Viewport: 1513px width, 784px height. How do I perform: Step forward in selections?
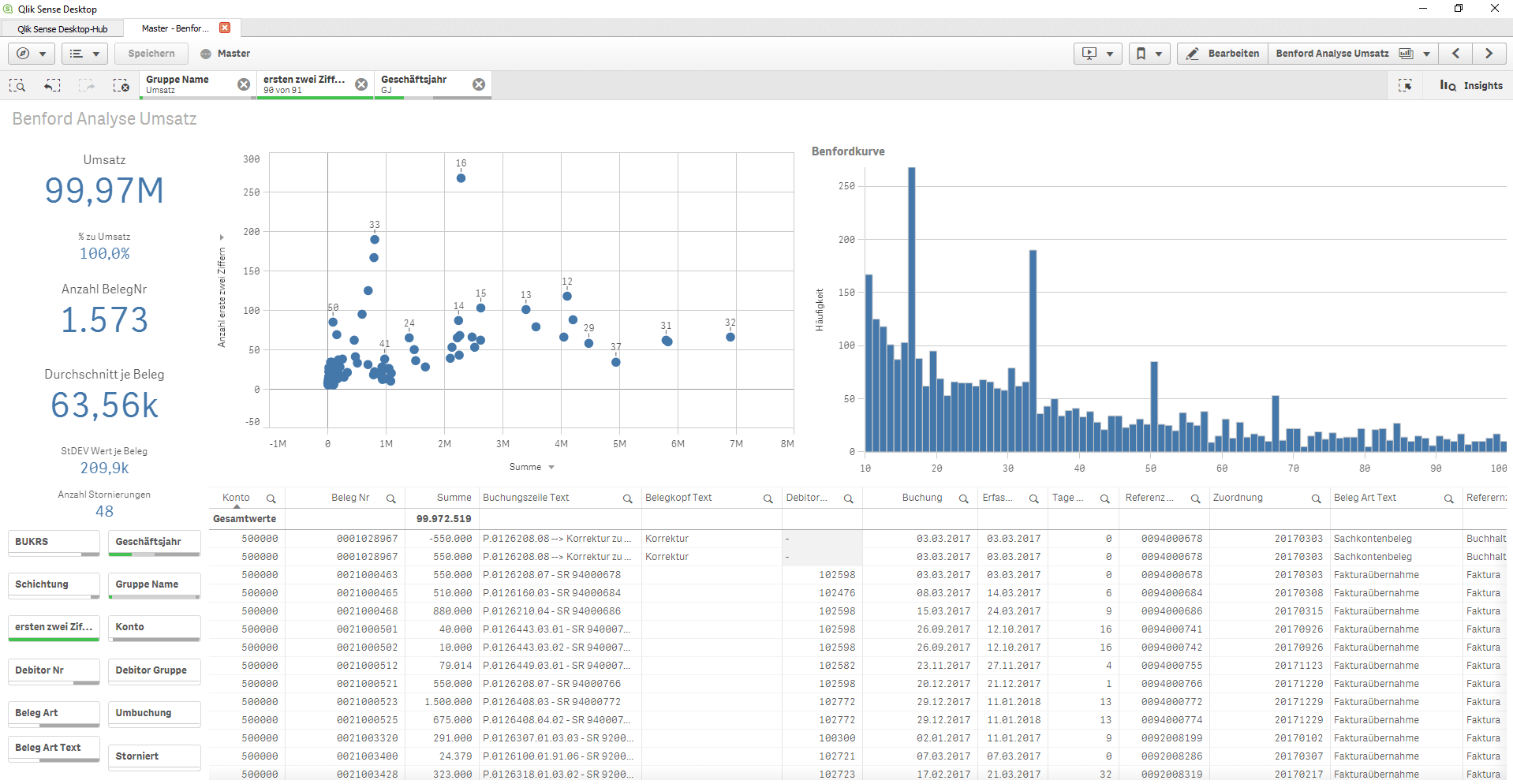87,85
